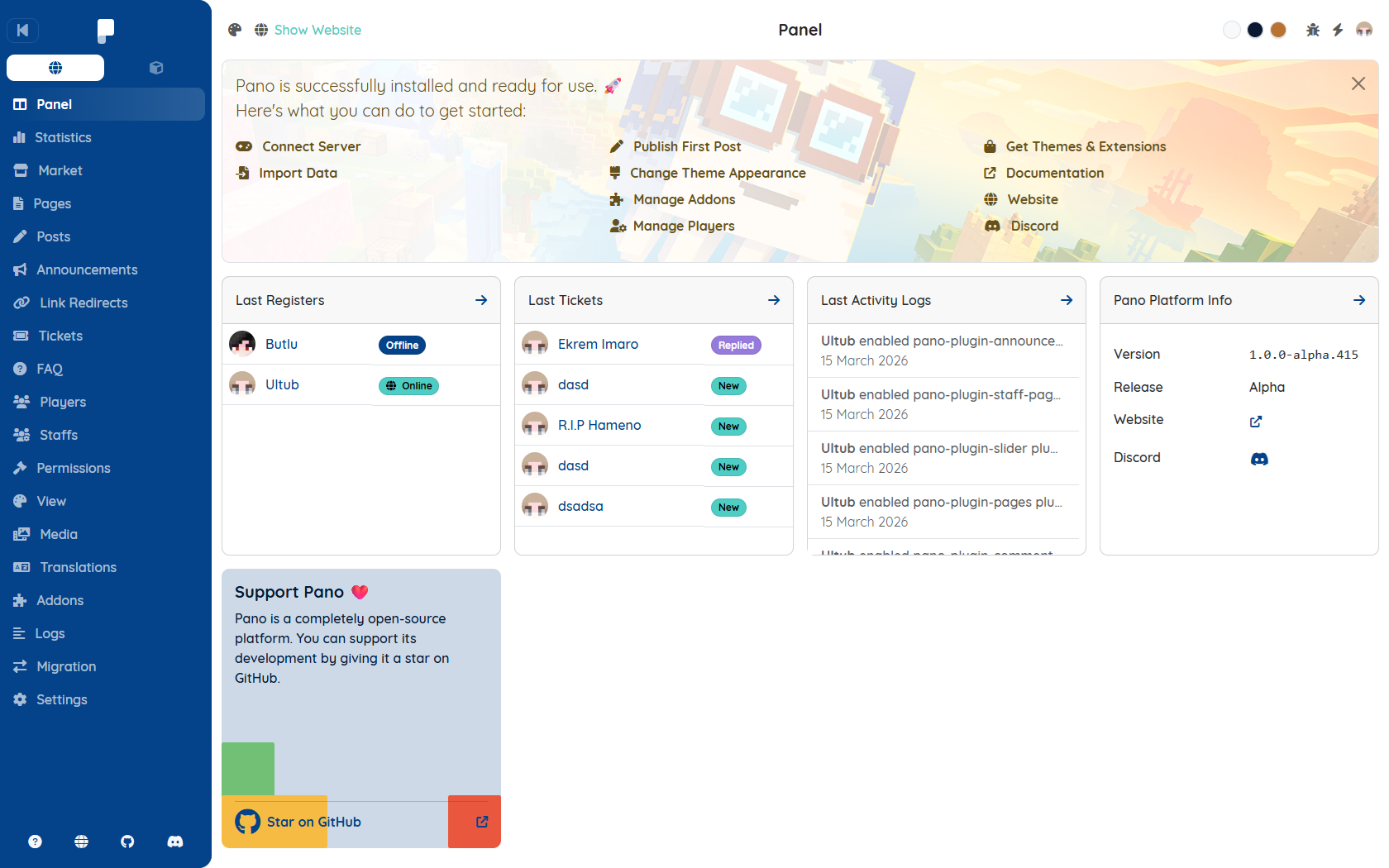Click the lightning bolt icon in top bar

tap(1338, 30)
